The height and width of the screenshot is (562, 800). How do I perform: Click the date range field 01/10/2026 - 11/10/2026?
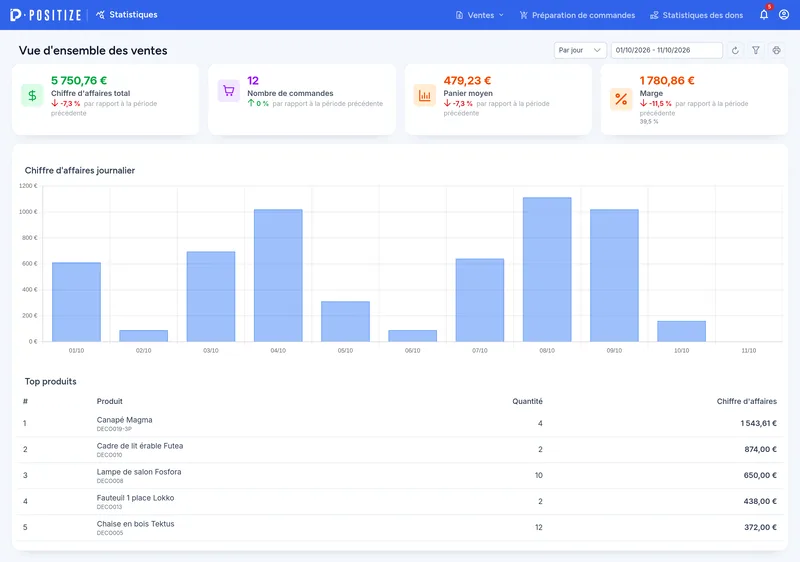[667, 50]
